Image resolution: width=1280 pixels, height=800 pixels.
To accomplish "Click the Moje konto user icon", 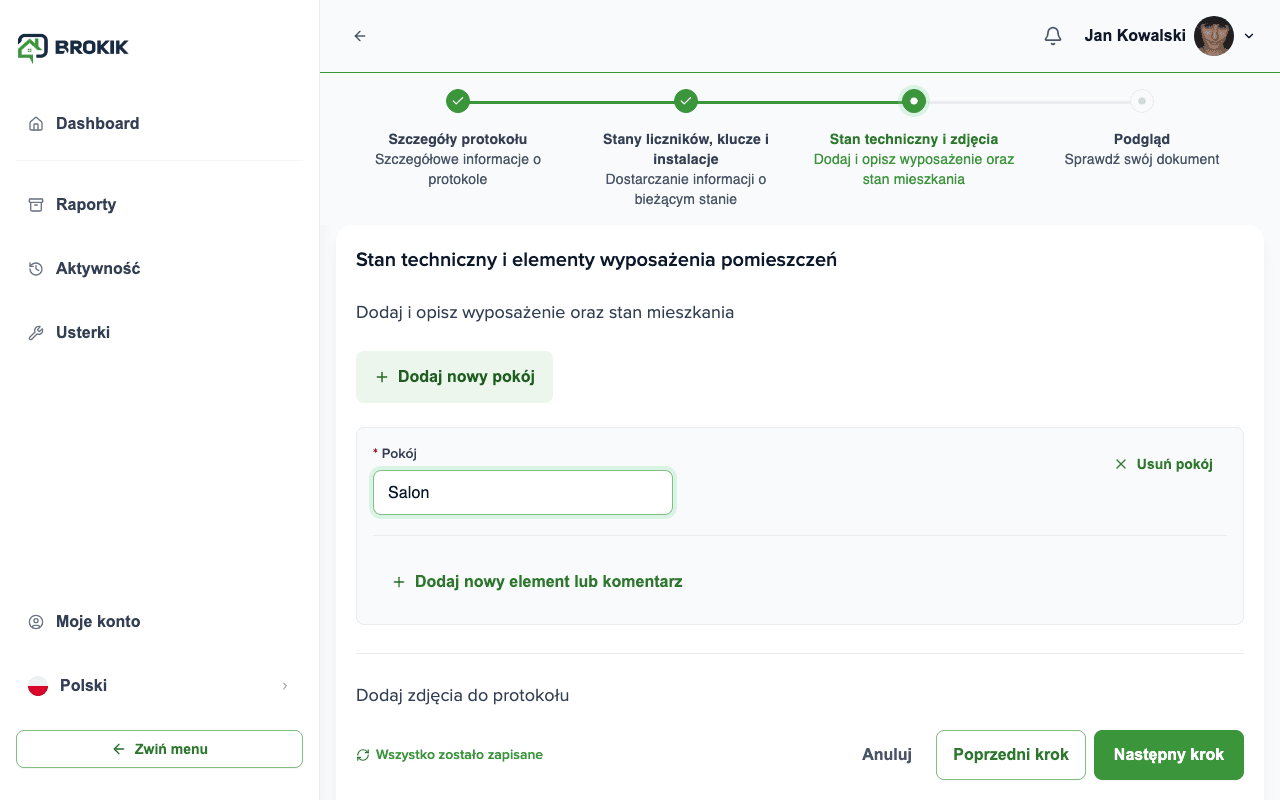I will tap(36, 622).
